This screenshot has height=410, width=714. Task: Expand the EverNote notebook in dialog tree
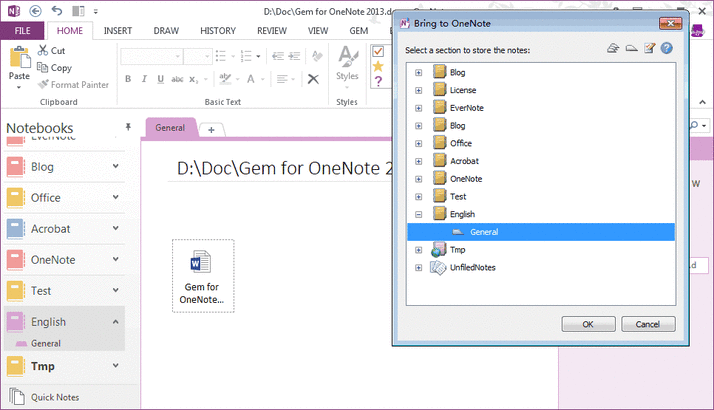click(x=418, y=108)
